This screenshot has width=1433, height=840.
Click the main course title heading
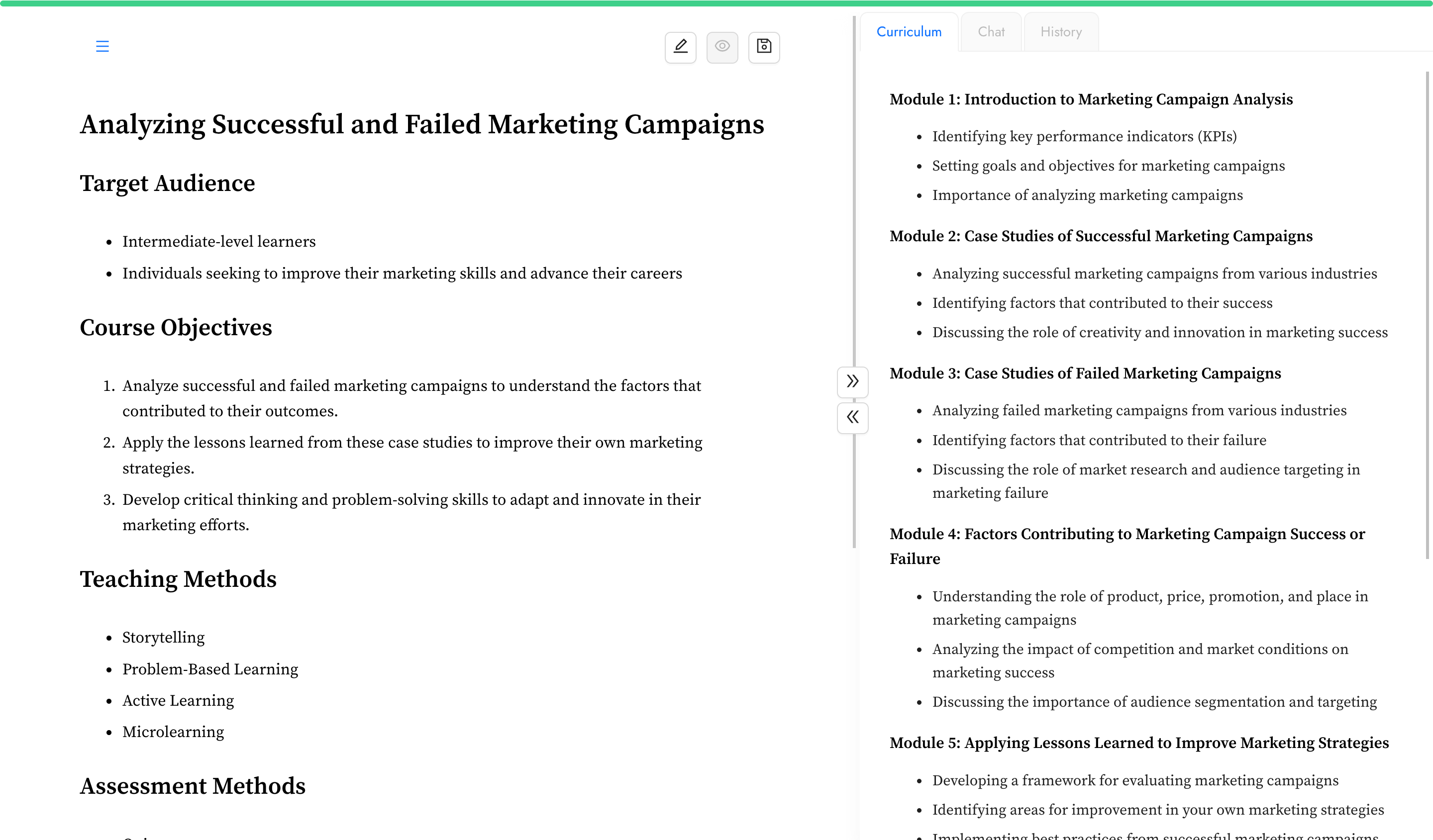421,124
